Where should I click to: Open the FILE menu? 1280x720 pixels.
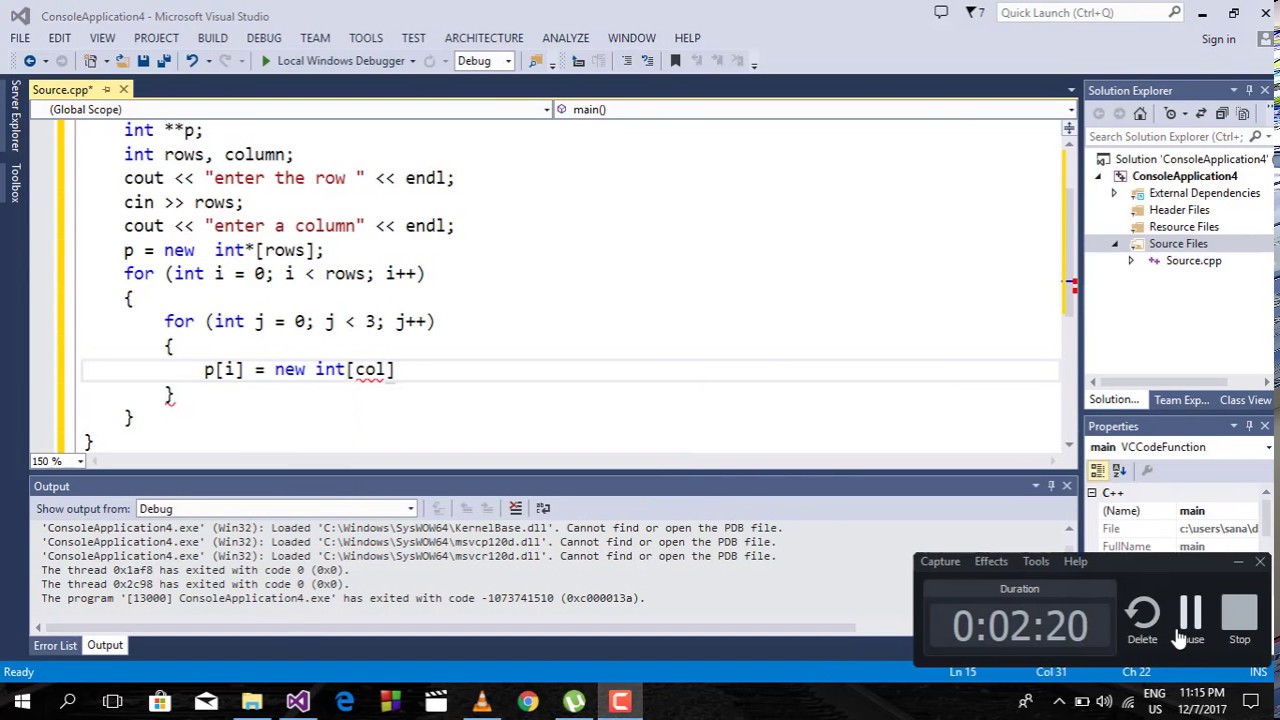tap(20, 38)
